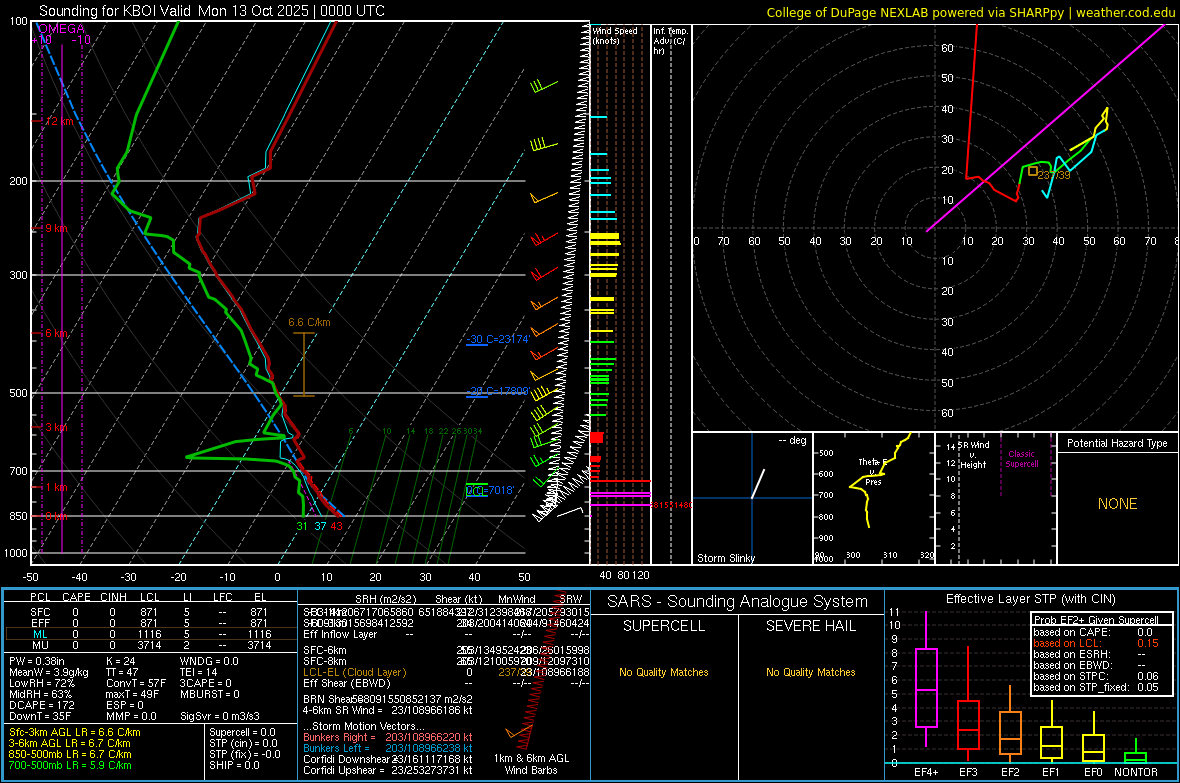Screen dimensions: 1180x783
Task: Click the MeanW = 3.9g/kg value
Action: pyautogui.click(x=49, y=672)
